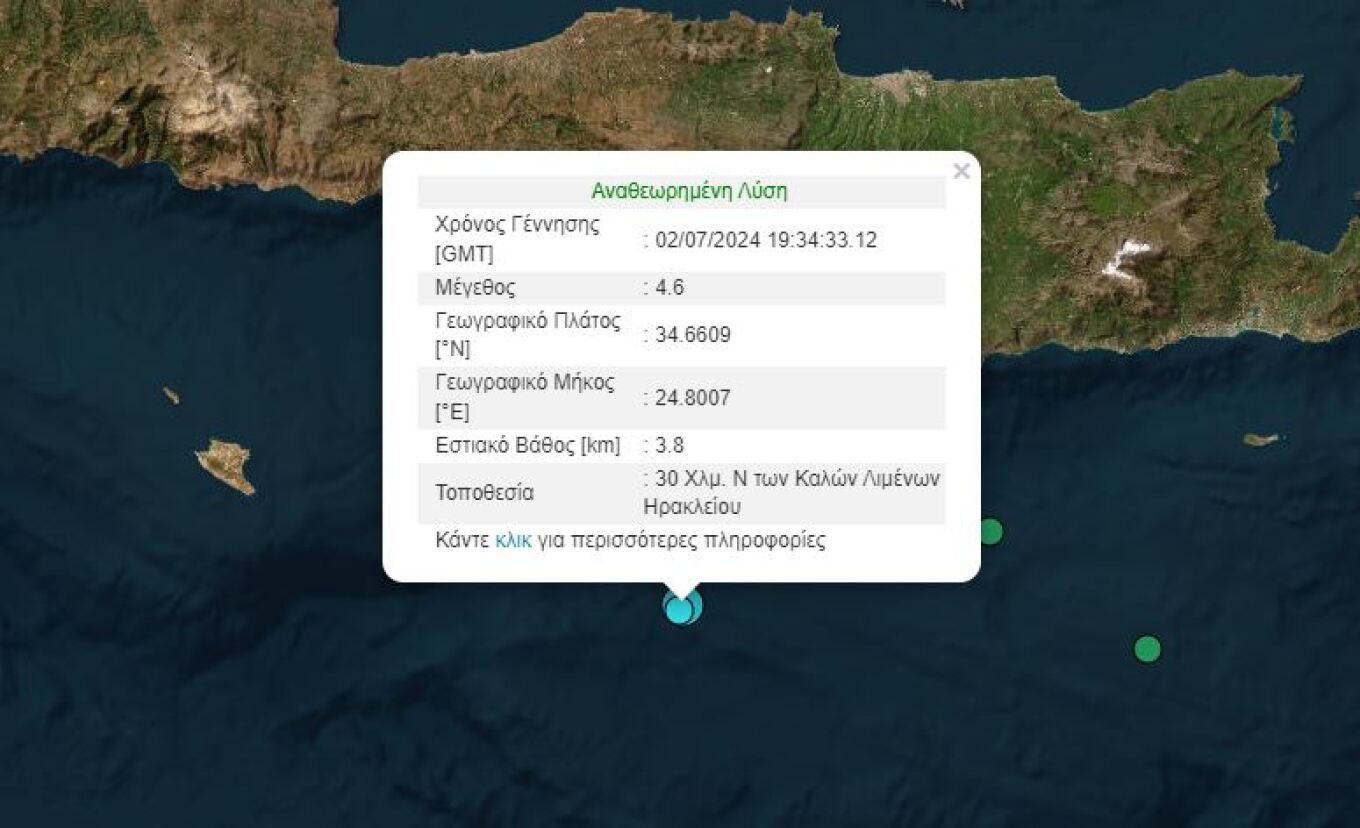1360x828 pixels.
Task: Select the green earthquake marker at lower right
Action: click(x=1147, y=649)
